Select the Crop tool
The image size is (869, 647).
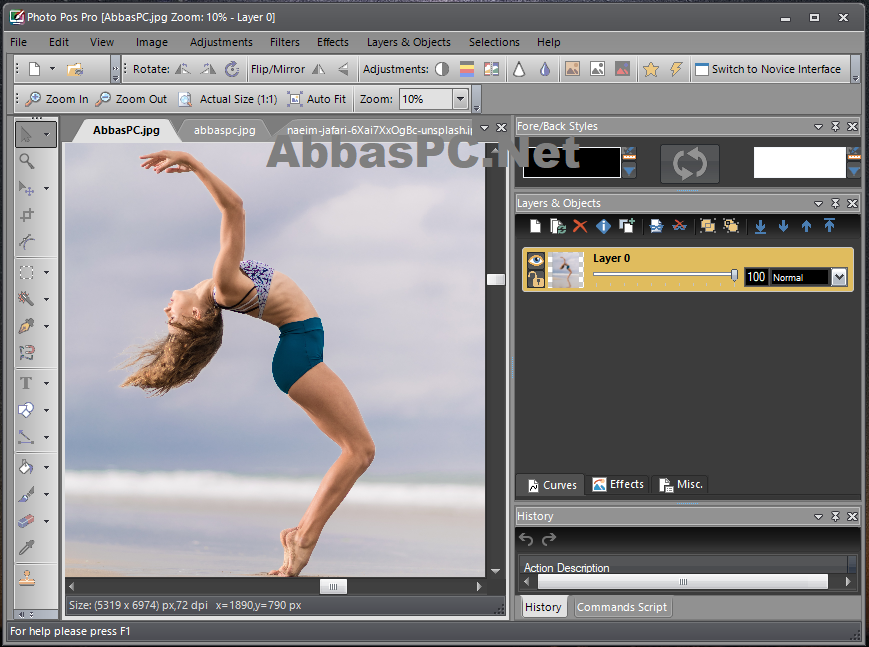coord(27,215)
